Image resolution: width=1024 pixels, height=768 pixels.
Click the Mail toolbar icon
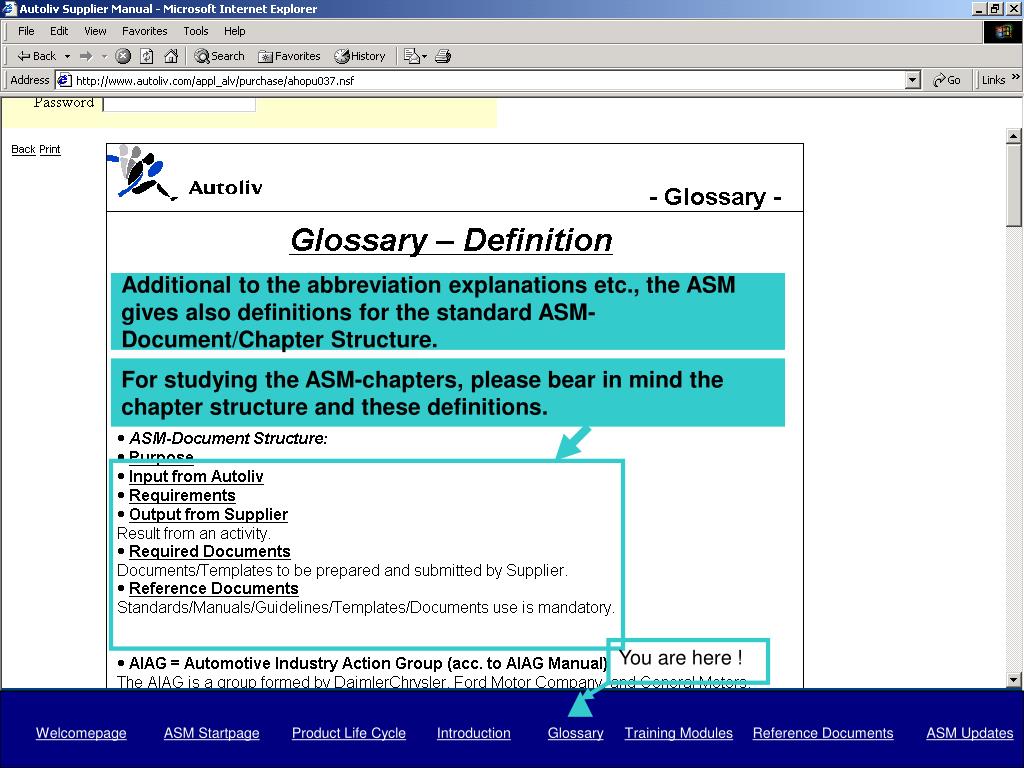click(x=411, y=56)
